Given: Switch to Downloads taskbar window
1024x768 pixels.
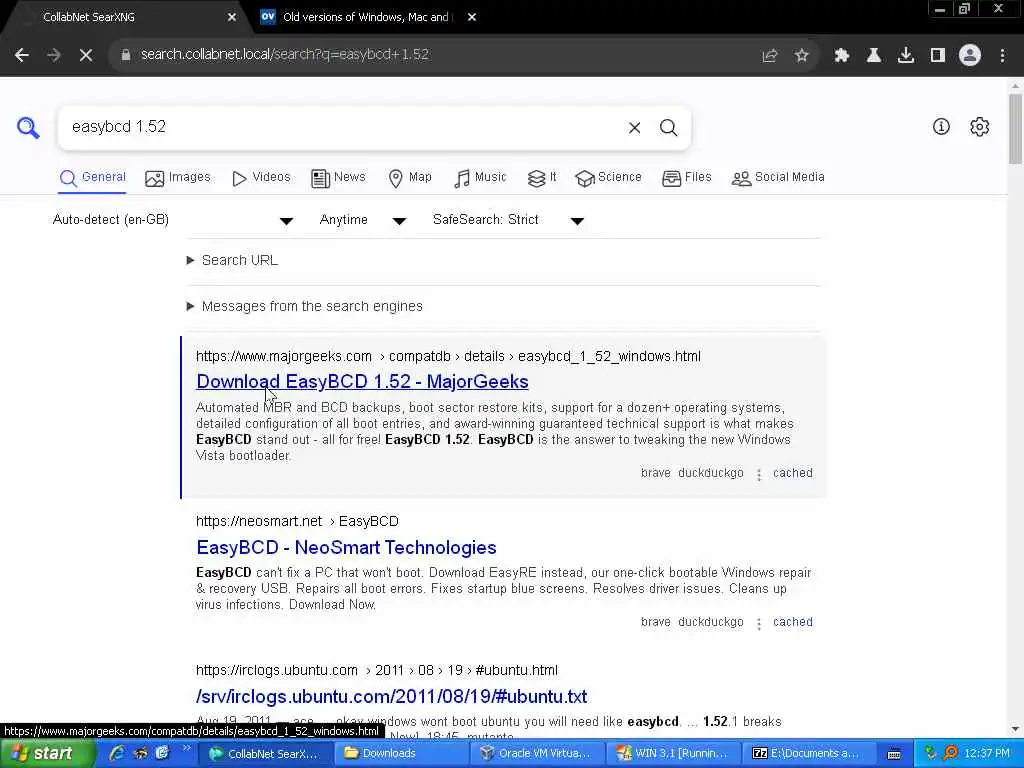Looking at the screenshot, I should [401, 754].
